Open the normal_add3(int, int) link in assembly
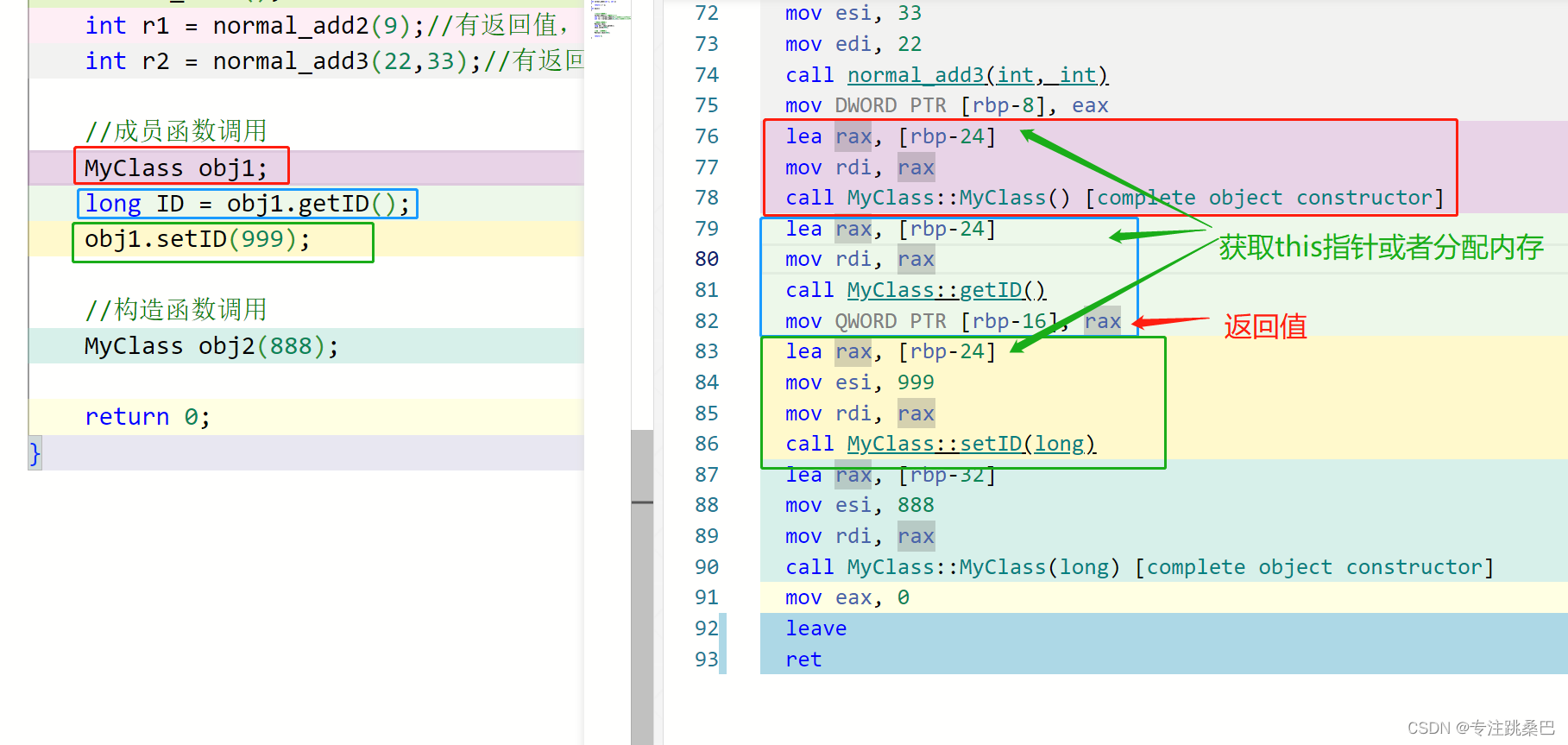The image size is (1568, 745). (x=977, y=76)
